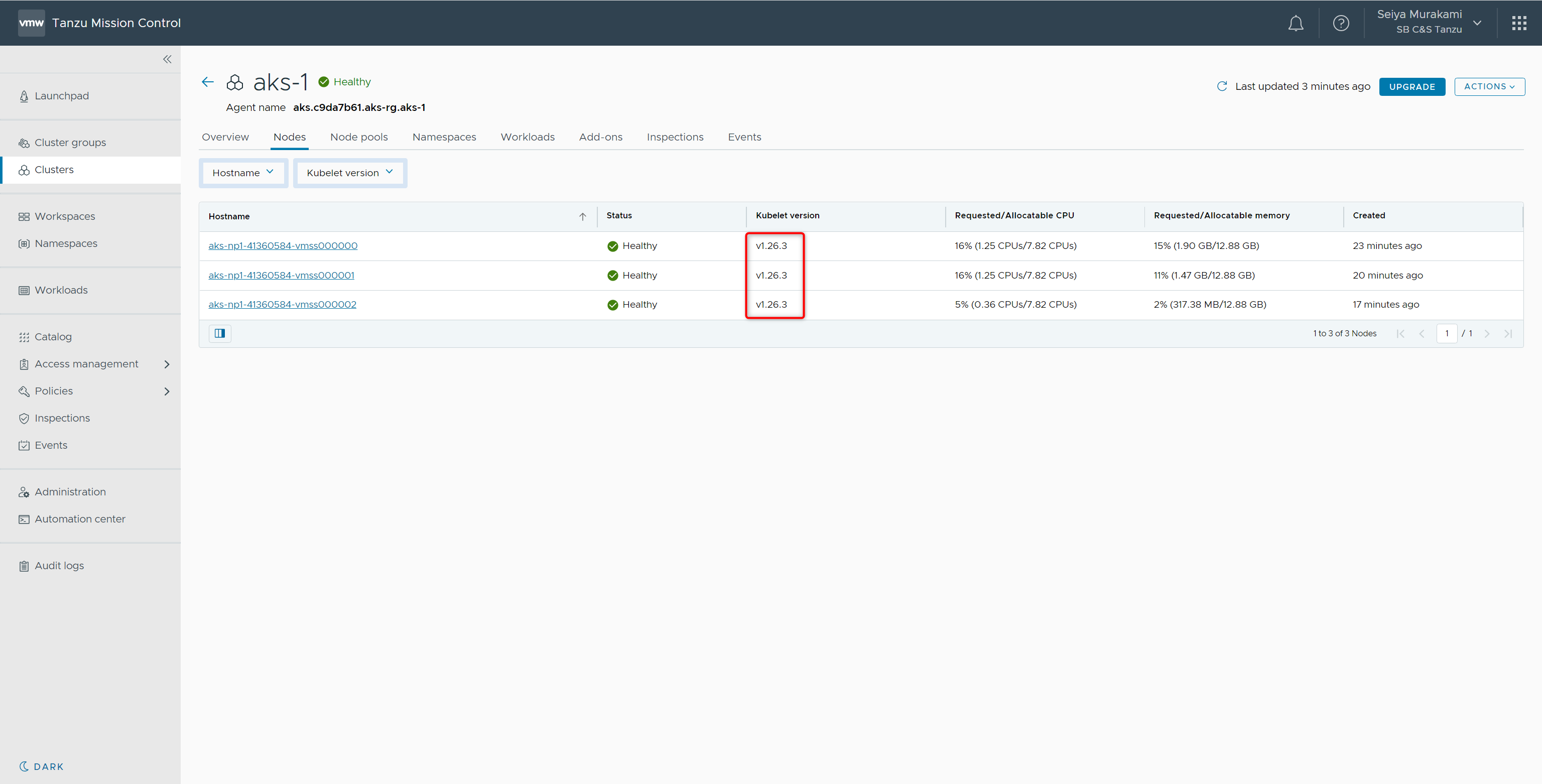Click the UPGRADE button
The width and height of the screenshot is (1542, 784).
coord(1411,87)
